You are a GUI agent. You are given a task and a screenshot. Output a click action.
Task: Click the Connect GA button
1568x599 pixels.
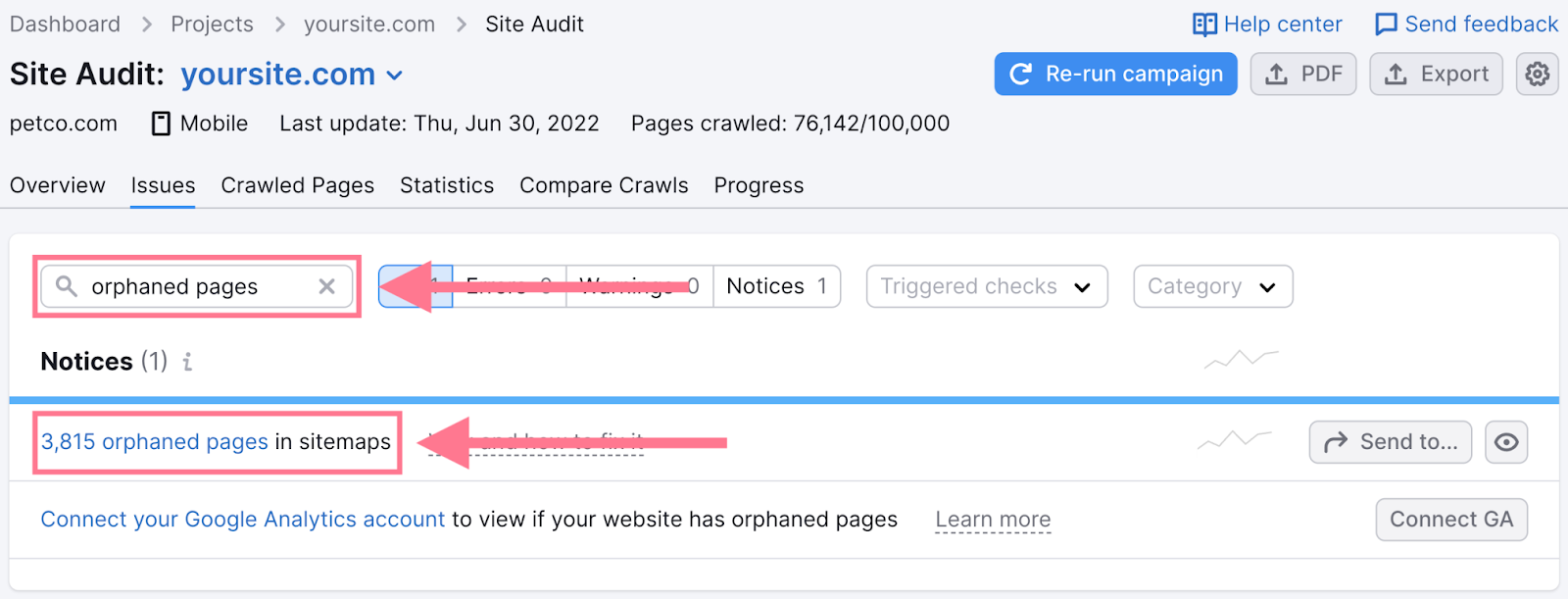1451,520
